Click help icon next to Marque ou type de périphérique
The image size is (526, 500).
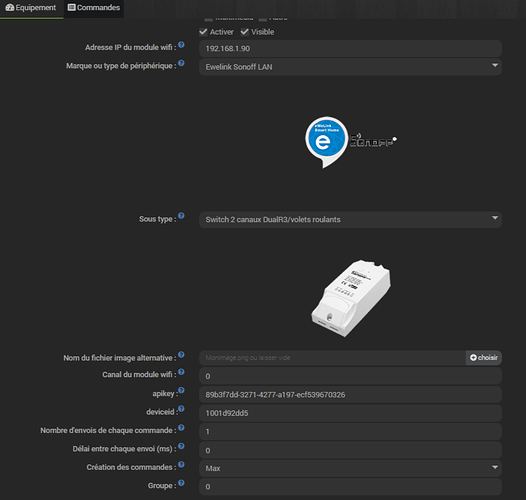click(x=181, y=63)
